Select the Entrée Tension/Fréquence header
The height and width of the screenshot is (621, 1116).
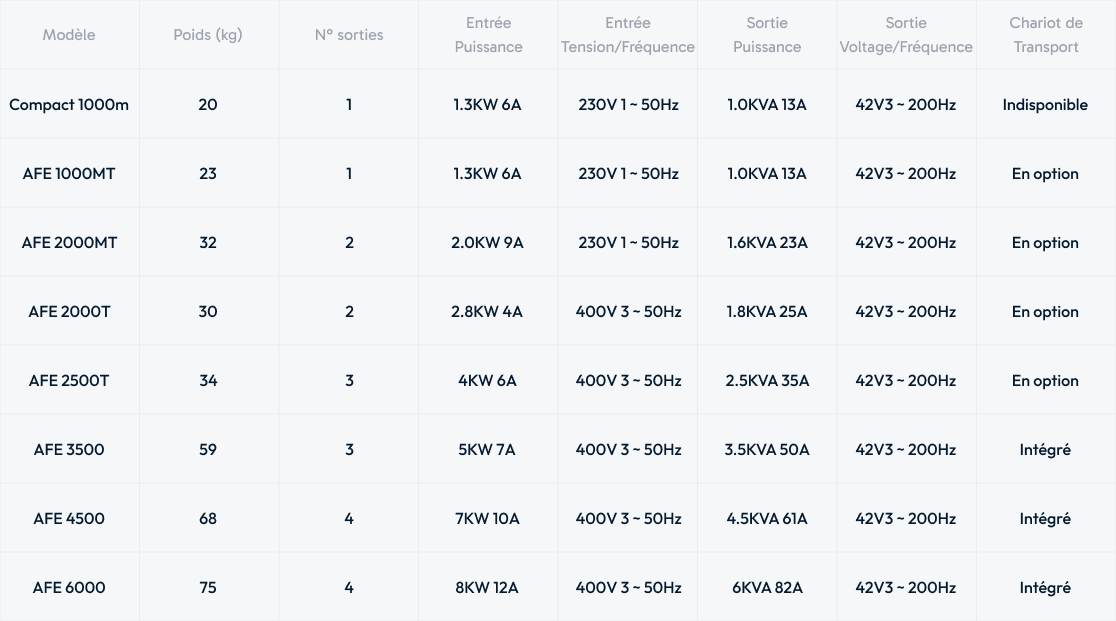coord(628,35)
